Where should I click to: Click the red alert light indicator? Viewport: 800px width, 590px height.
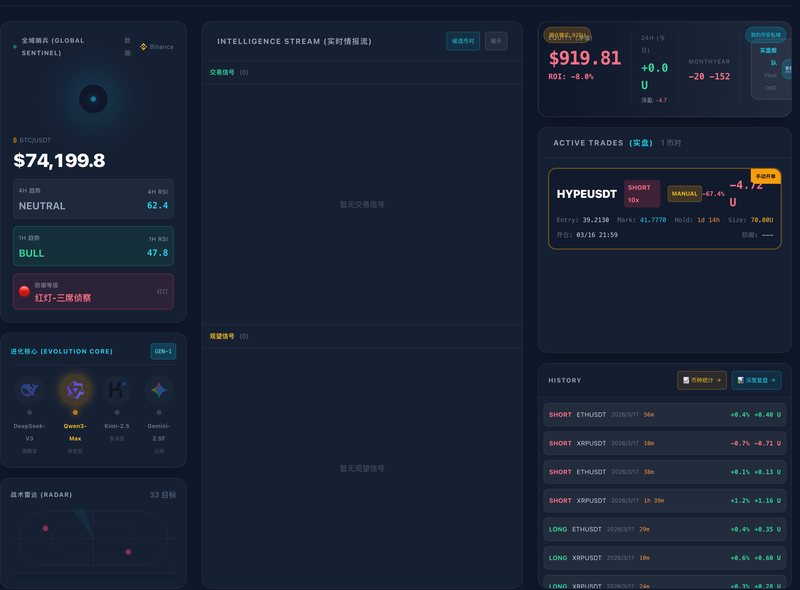[24, 291]
